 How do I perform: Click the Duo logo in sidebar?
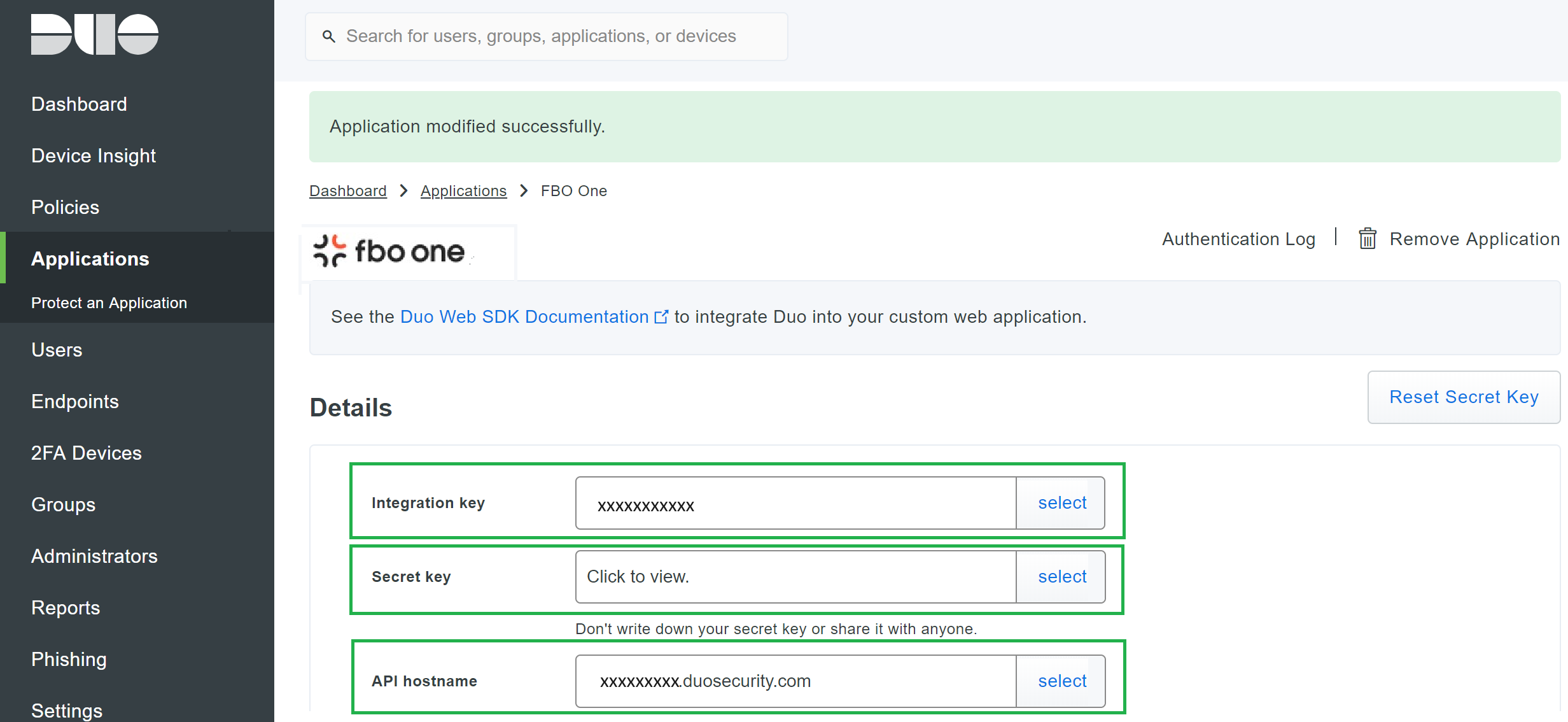[95, 34]
